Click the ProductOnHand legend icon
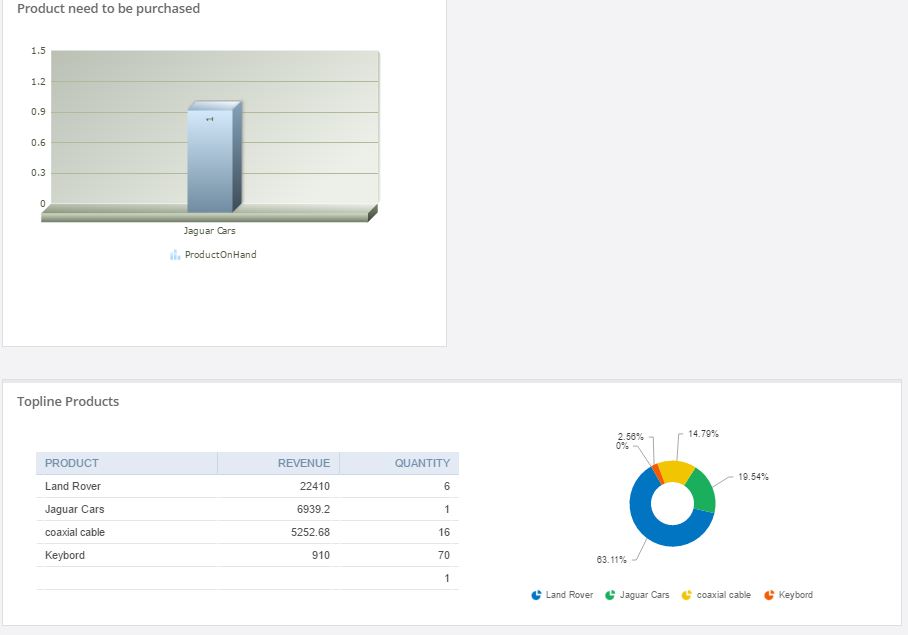This screenshot has height=635, width=908. pyautogui.click(x=175, y=255)
